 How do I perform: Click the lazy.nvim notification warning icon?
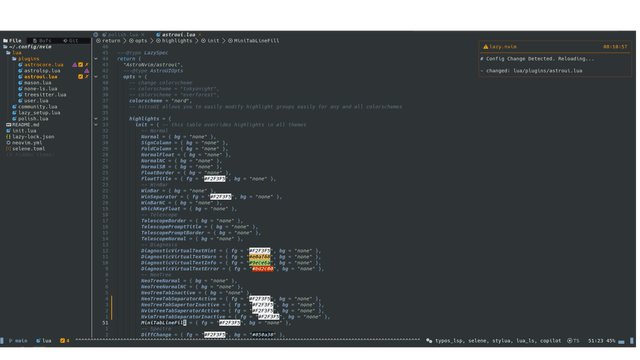486,47
